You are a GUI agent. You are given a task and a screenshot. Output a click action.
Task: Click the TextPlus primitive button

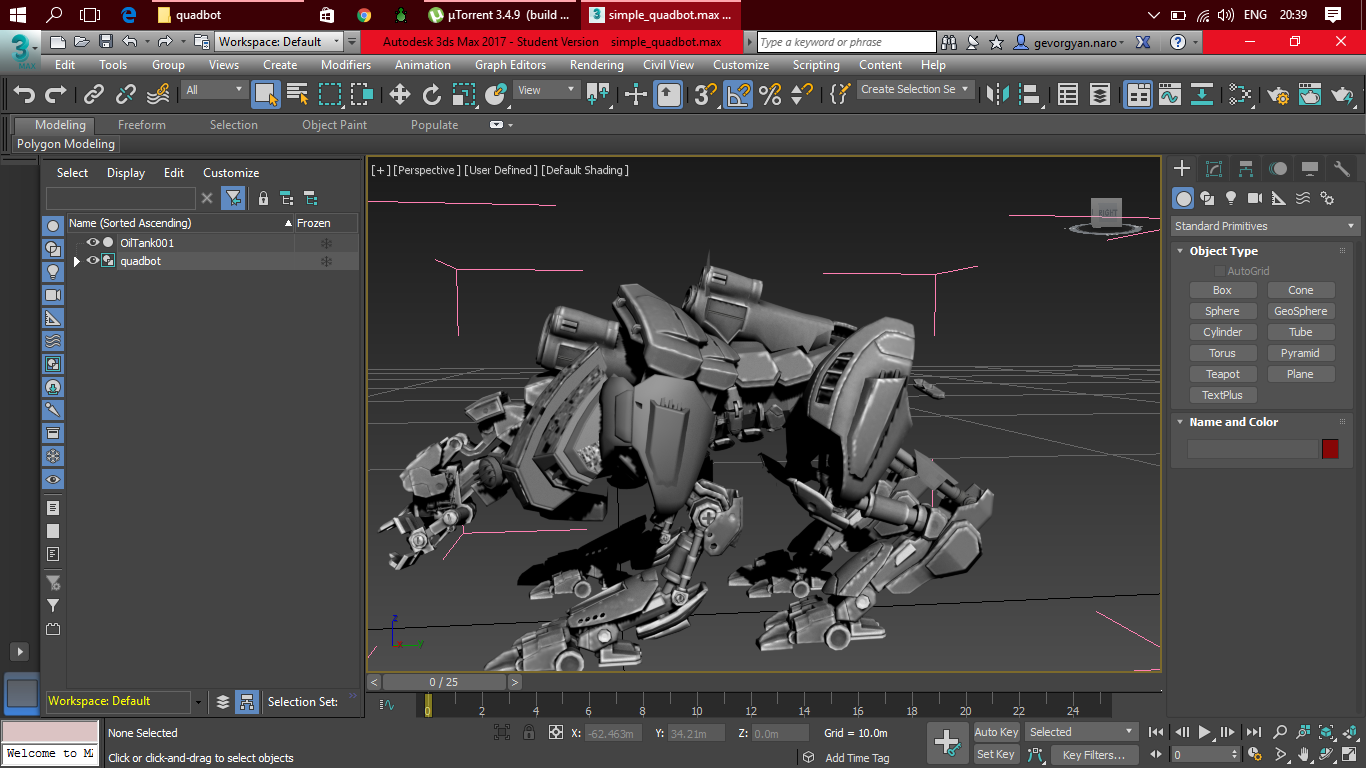tap(1222, 395)
